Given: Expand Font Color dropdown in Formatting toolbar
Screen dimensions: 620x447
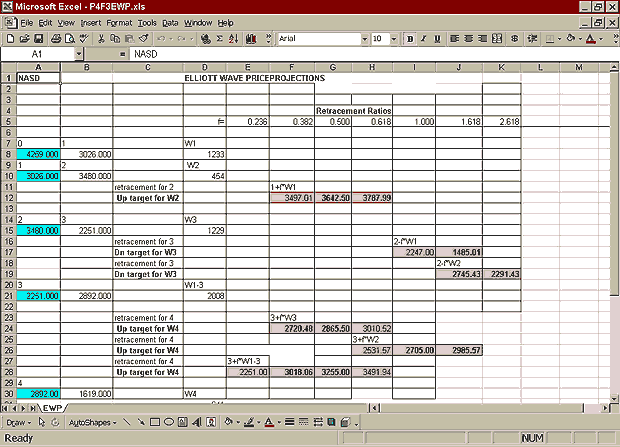Looking at the screenshot, I should 601,38.
